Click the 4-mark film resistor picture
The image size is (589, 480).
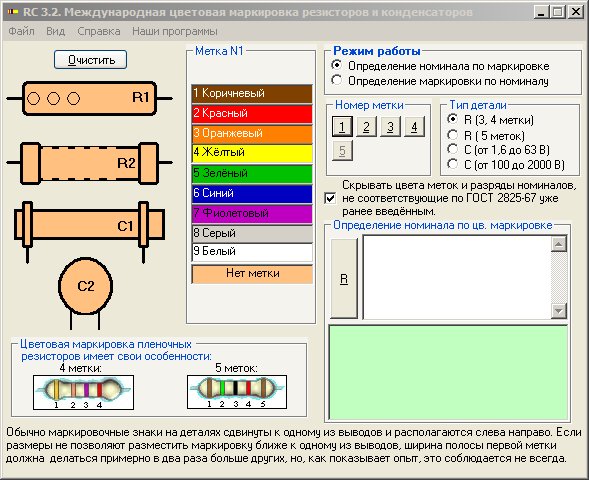(83, 392)
